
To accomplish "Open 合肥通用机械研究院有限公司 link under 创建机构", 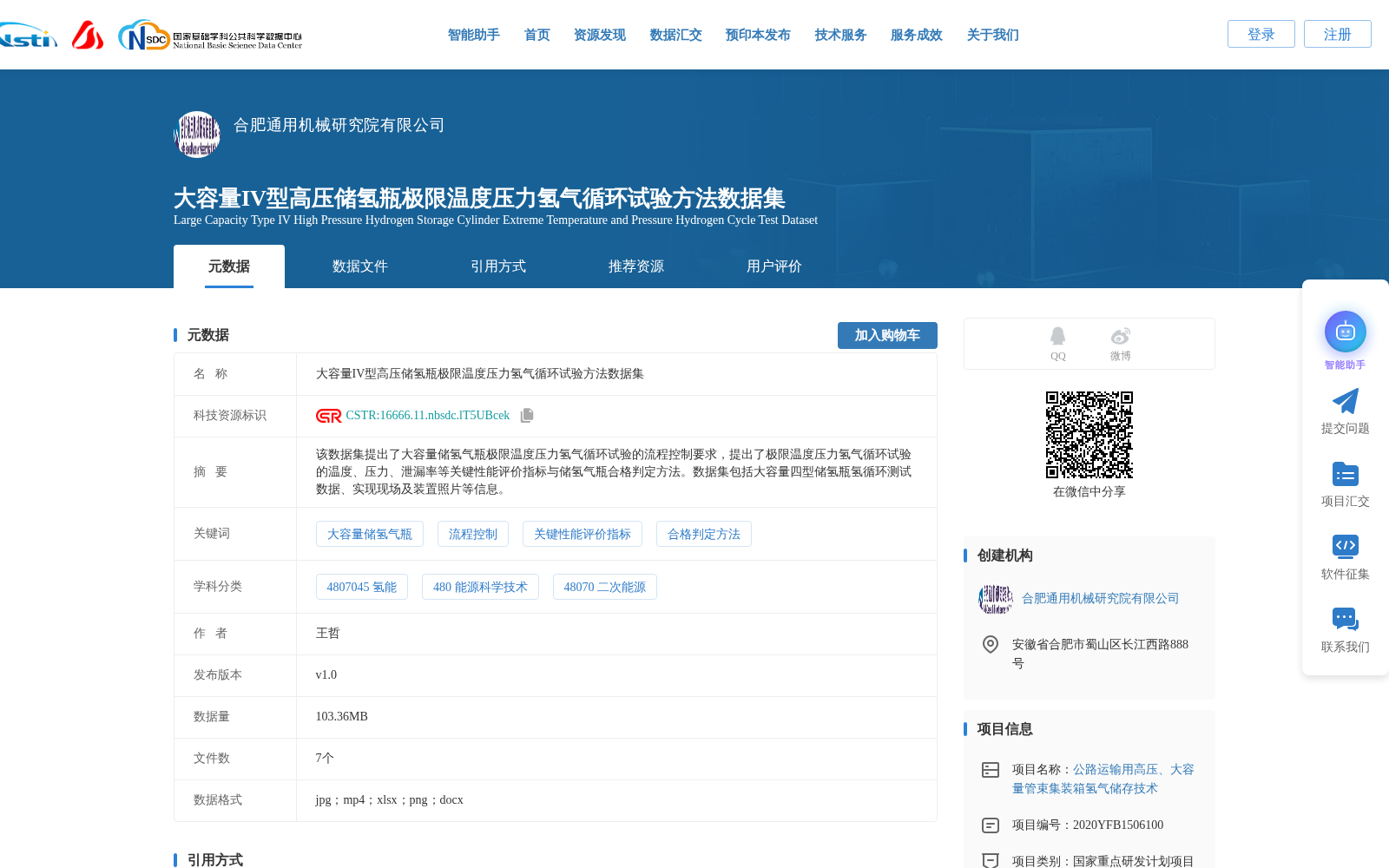I will pyautogui.click(x=1101, y=599).
